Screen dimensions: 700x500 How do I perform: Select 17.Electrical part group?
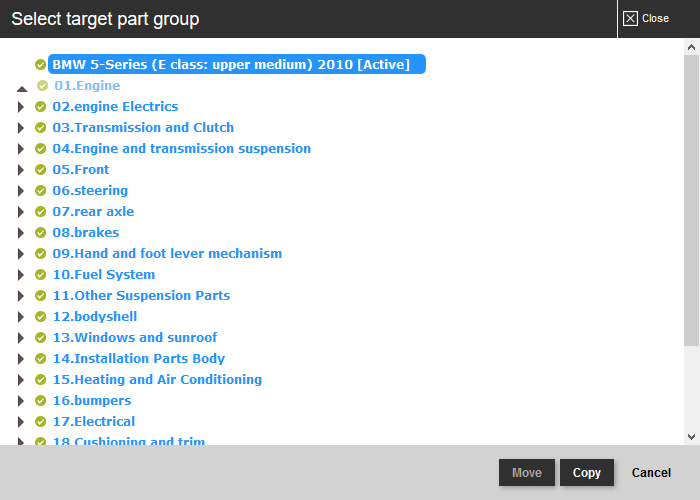93,421
